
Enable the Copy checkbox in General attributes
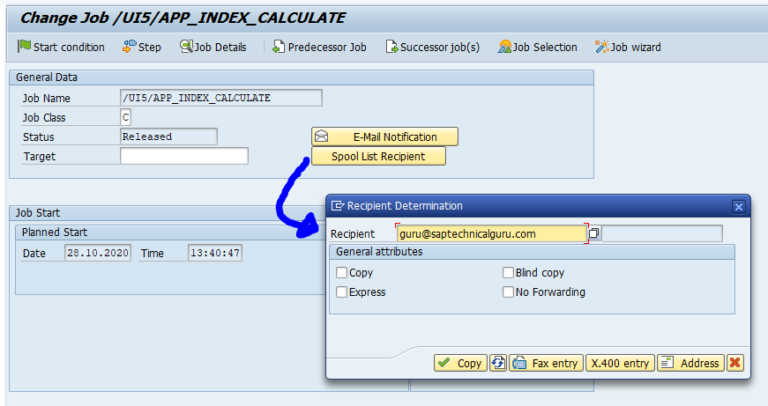tap(342, 273)
